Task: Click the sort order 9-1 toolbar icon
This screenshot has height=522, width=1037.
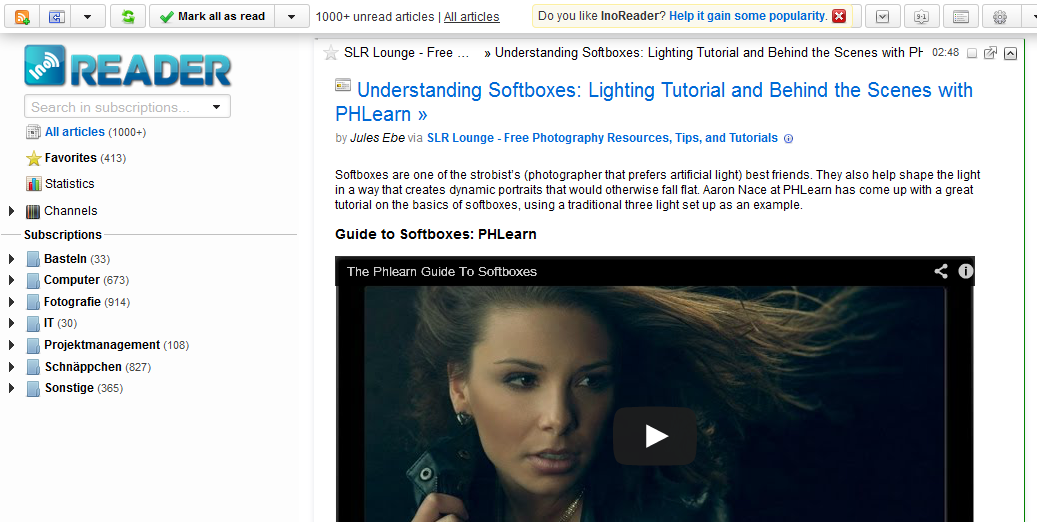Action: click(921, 17)
